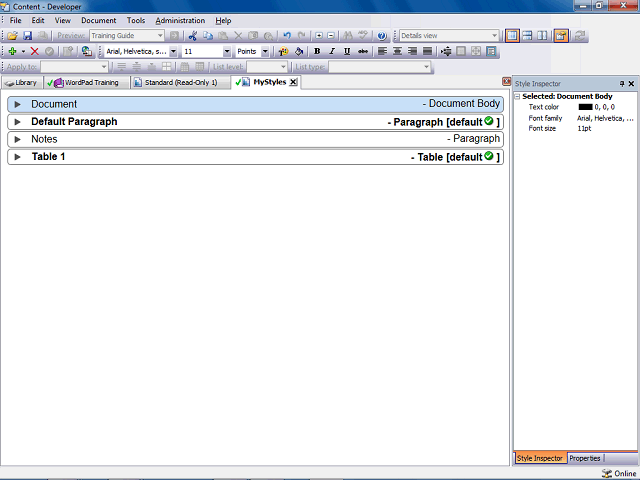The height and width of the screenshot is (480, 640).
Task: Select the Style Inspector bottom tab
Action: [x=540, y=458]
